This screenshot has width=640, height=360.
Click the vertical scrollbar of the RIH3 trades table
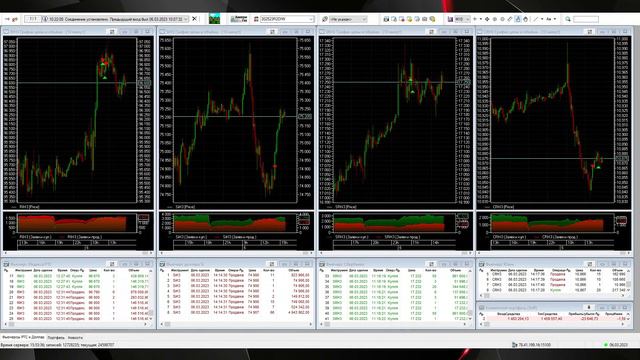(151, 295)
